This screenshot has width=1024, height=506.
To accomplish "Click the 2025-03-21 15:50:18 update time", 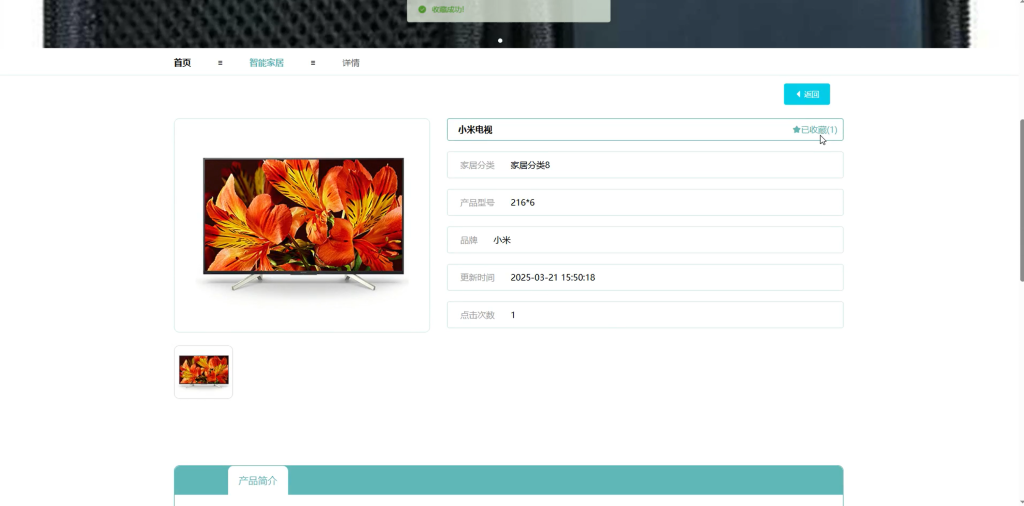I will pos(552,277).
